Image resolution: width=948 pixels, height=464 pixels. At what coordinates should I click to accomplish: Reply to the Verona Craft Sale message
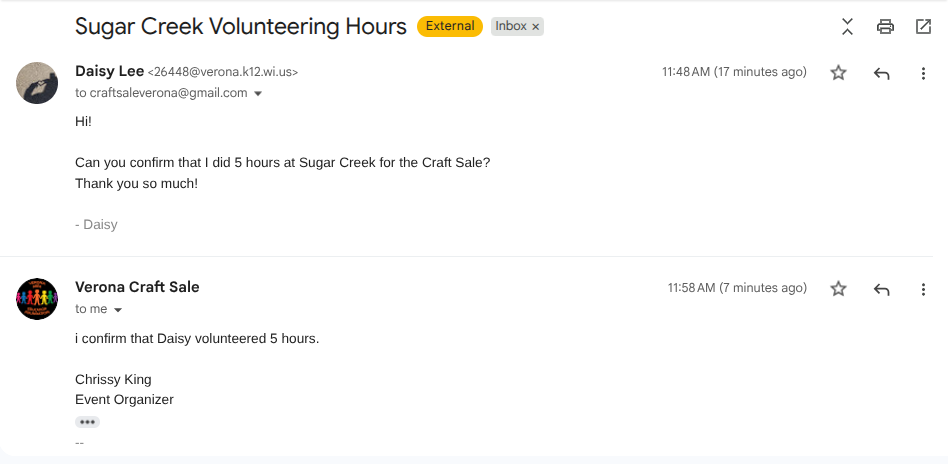tap(881, 289)
